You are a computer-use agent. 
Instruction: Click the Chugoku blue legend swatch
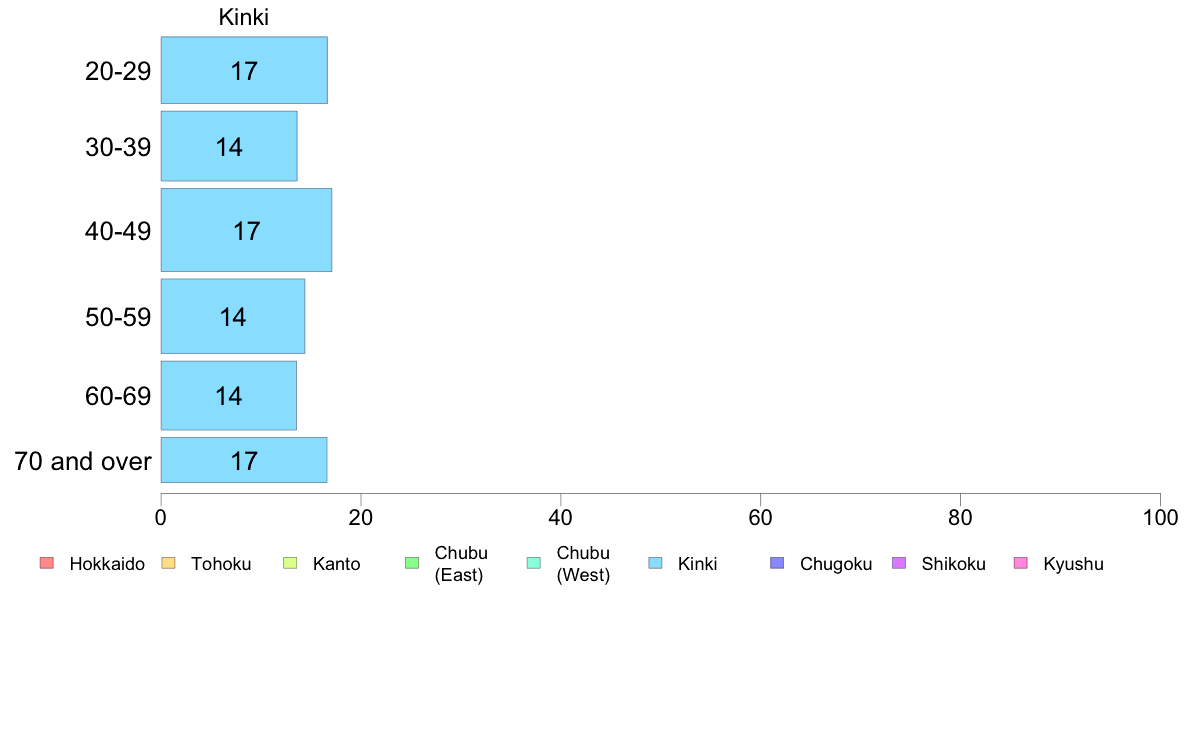point(777,564)
